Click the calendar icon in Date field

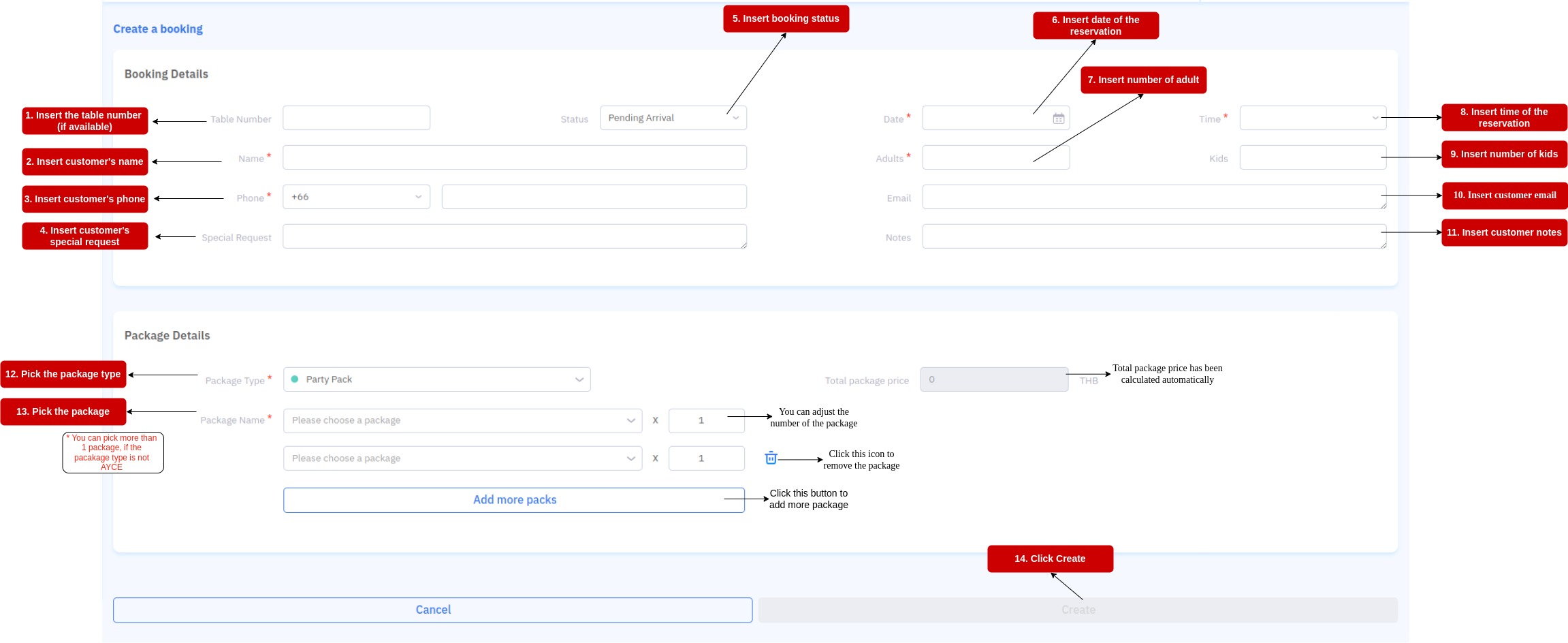[1058, 119]
